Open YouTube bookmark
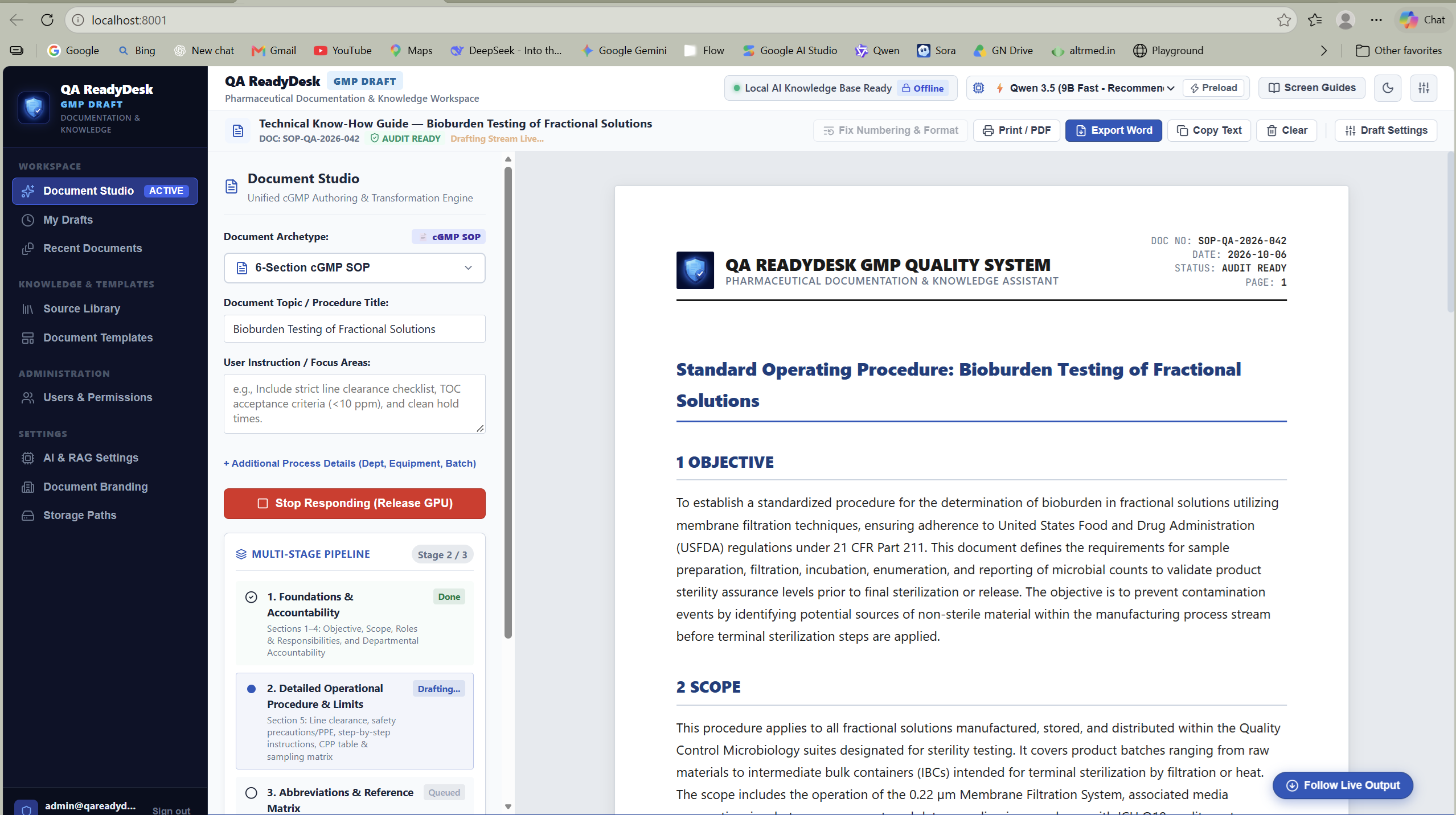The image size is (1456, 815). 343,51
